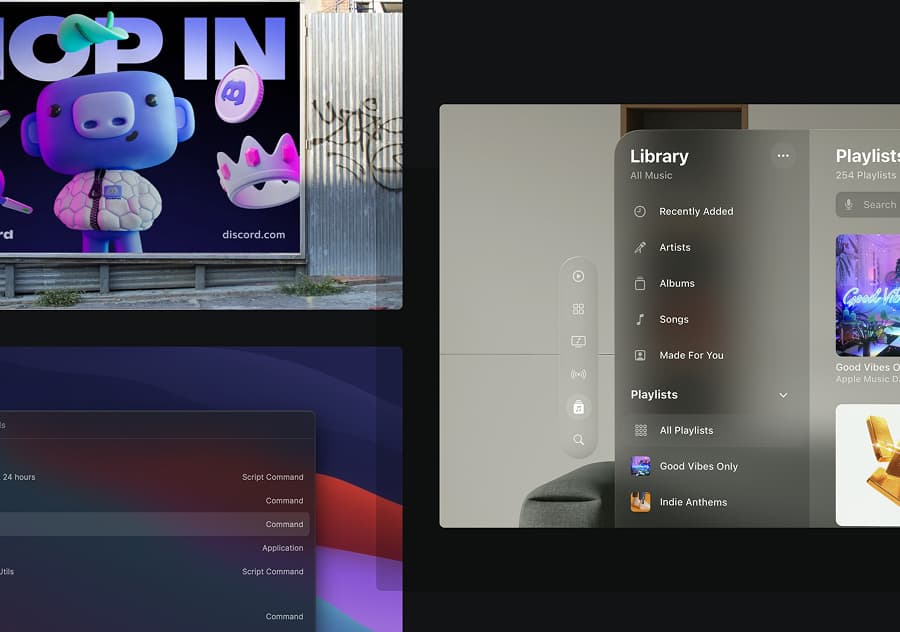Screen dimensions: 900x632
Task: Click the microphone icon beside Artists
Action: click(640, 247)
